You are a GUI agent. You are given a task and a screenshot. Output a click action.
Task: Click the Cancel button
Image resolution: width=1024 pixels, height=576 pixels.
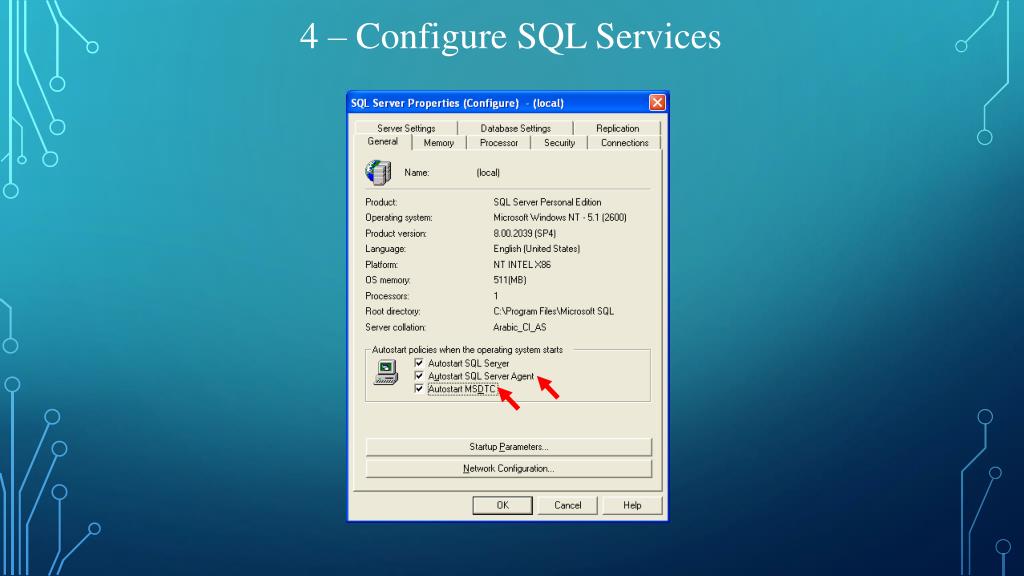coord(568,505)
